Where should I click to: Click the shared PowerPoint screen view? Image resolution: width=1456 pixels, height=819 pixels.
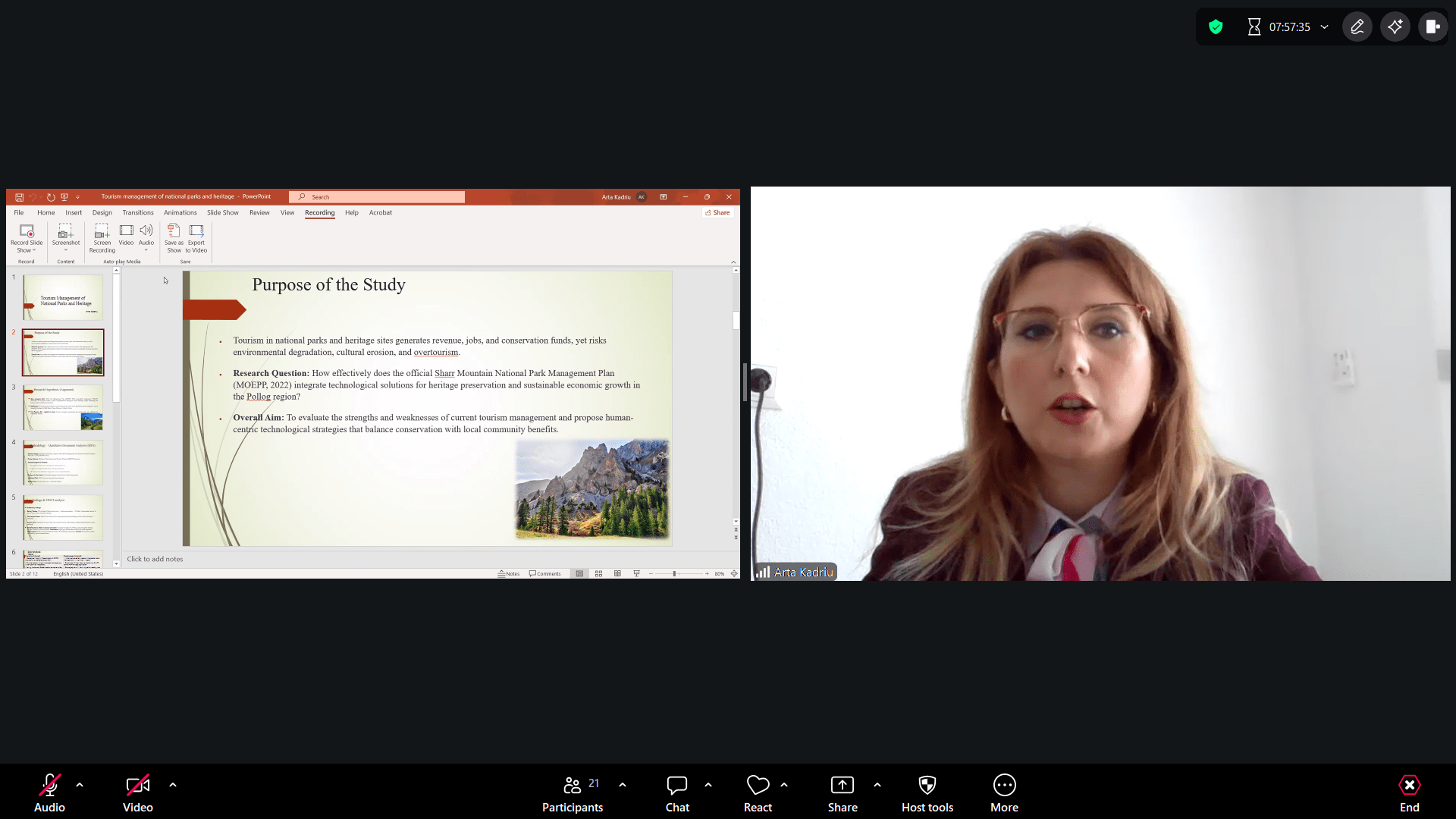pos(372,383)
